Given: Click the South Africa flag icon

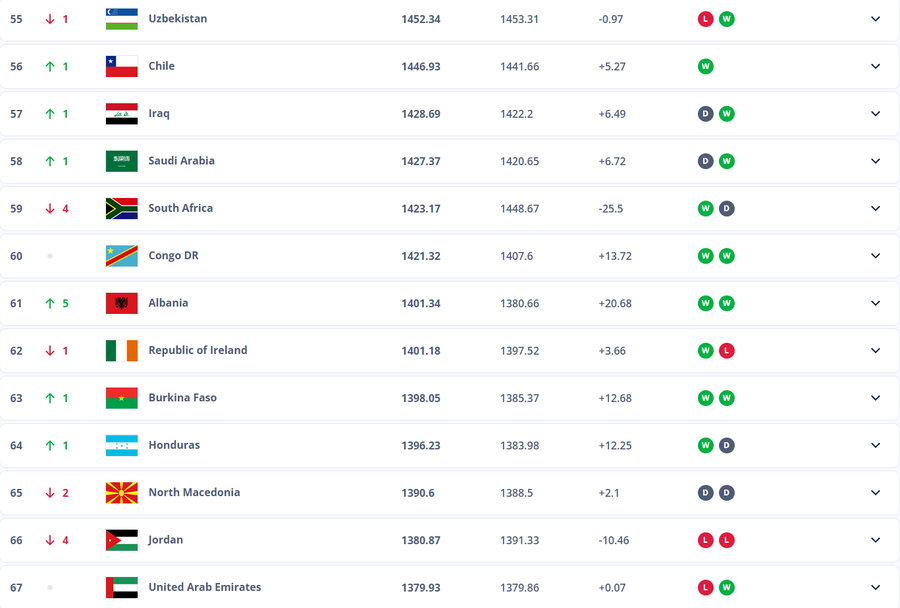Looking at the screenshot, I should (x=121, y=208).
